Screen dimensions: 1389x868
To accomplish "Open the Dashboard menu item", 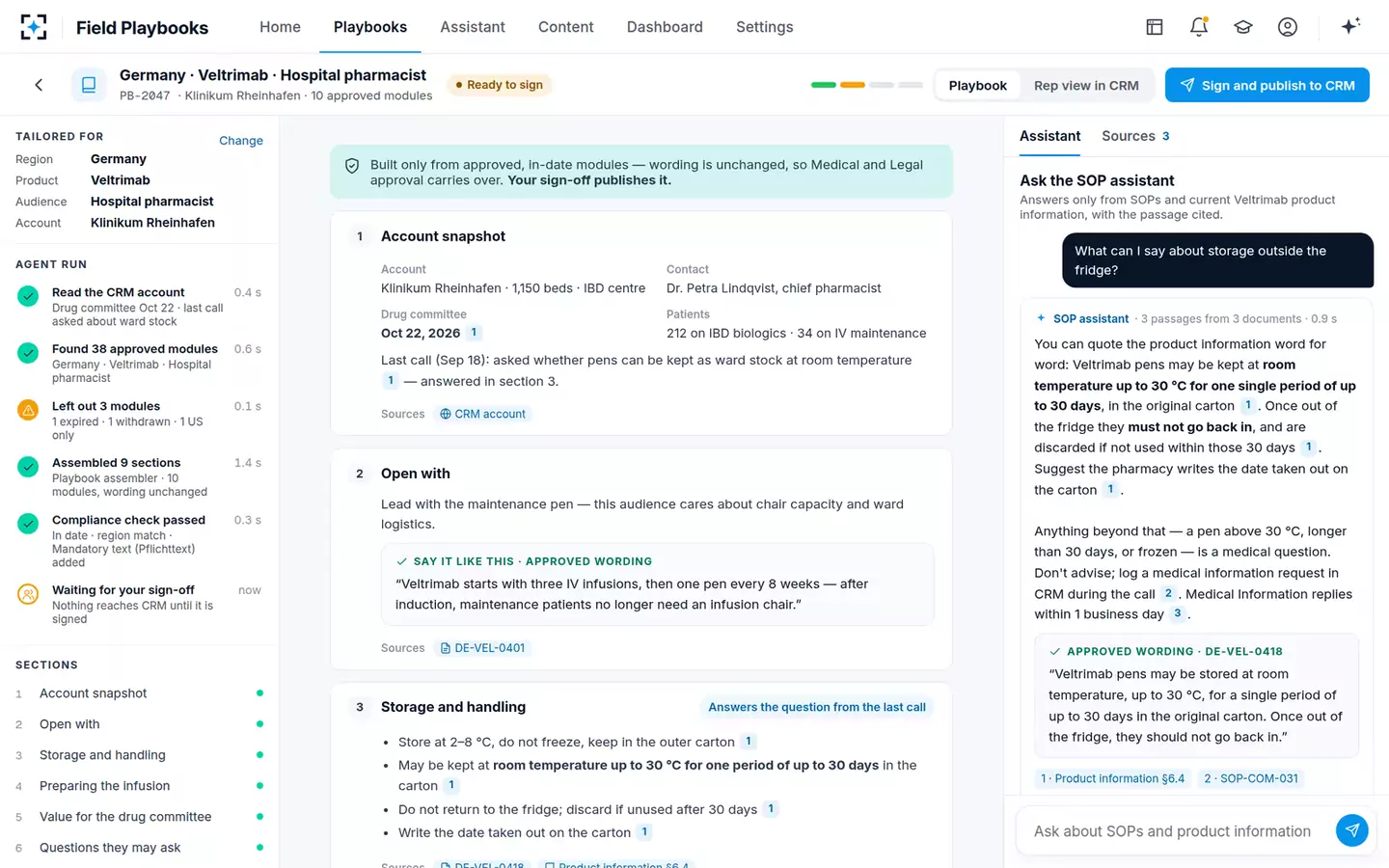I will [665, 27].
